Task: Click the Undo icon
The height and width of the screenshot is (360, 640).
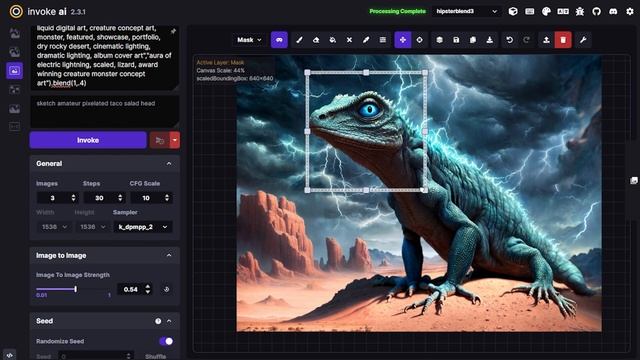Action: [510, 40]
